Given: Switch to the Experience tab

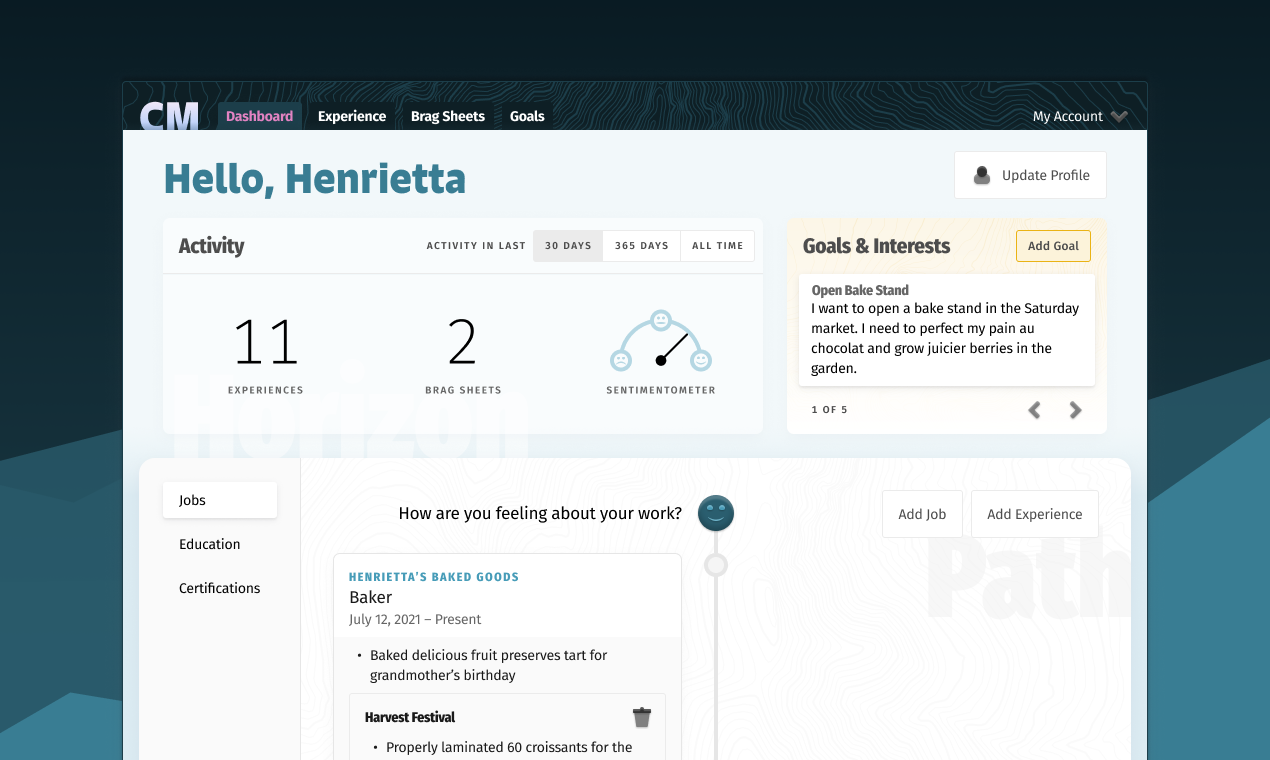Looking at the screenshot, I should 352,116.
